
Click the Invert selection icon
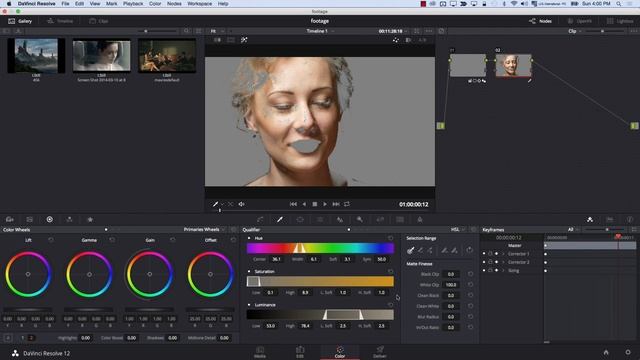[469, 250]
